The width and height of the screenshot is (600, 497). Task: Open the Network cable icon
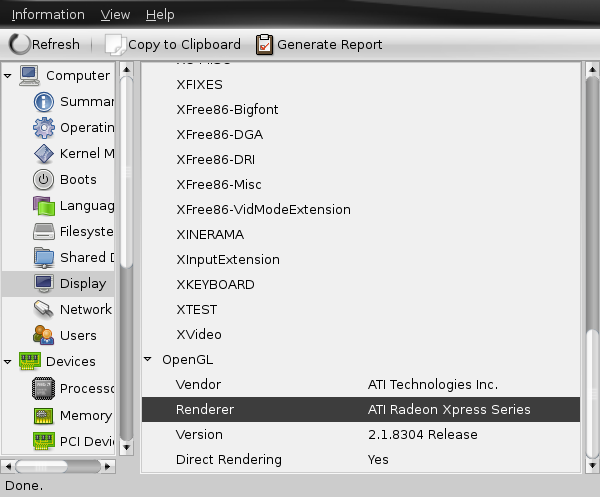tap(44, 310)
